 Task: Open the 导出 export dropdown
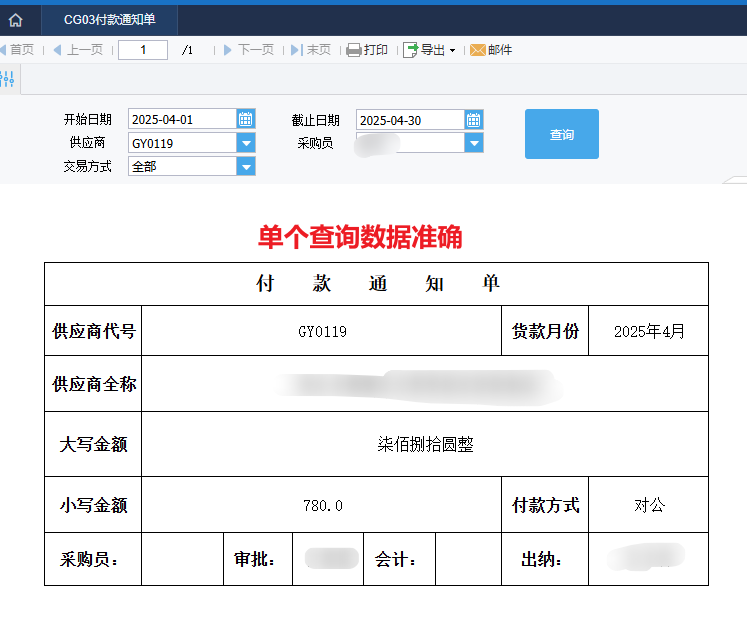[429, 50]
